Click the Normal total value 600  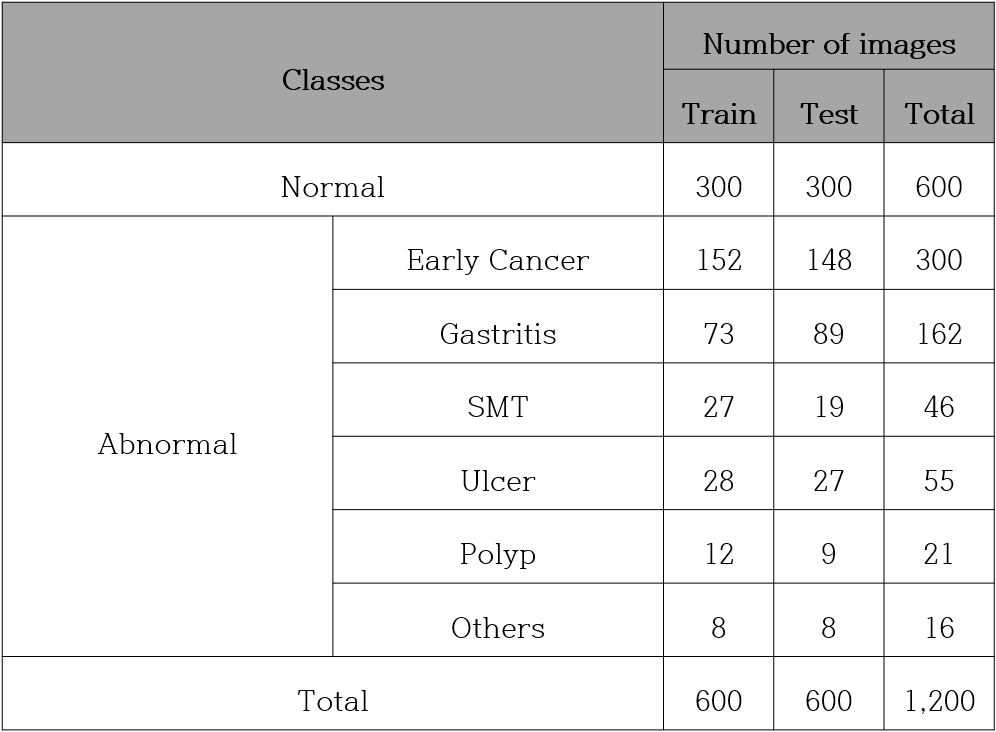click(x=939, y=179)
